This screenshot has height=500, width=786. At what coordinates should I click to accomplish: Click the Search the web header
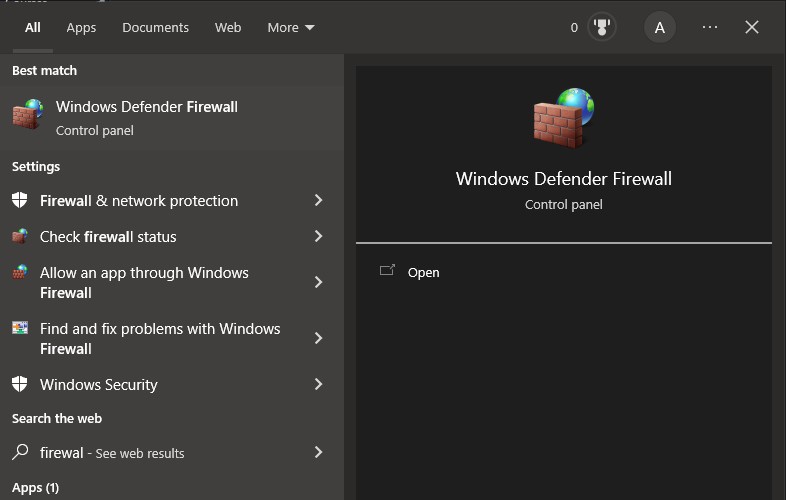pos(57,418)
